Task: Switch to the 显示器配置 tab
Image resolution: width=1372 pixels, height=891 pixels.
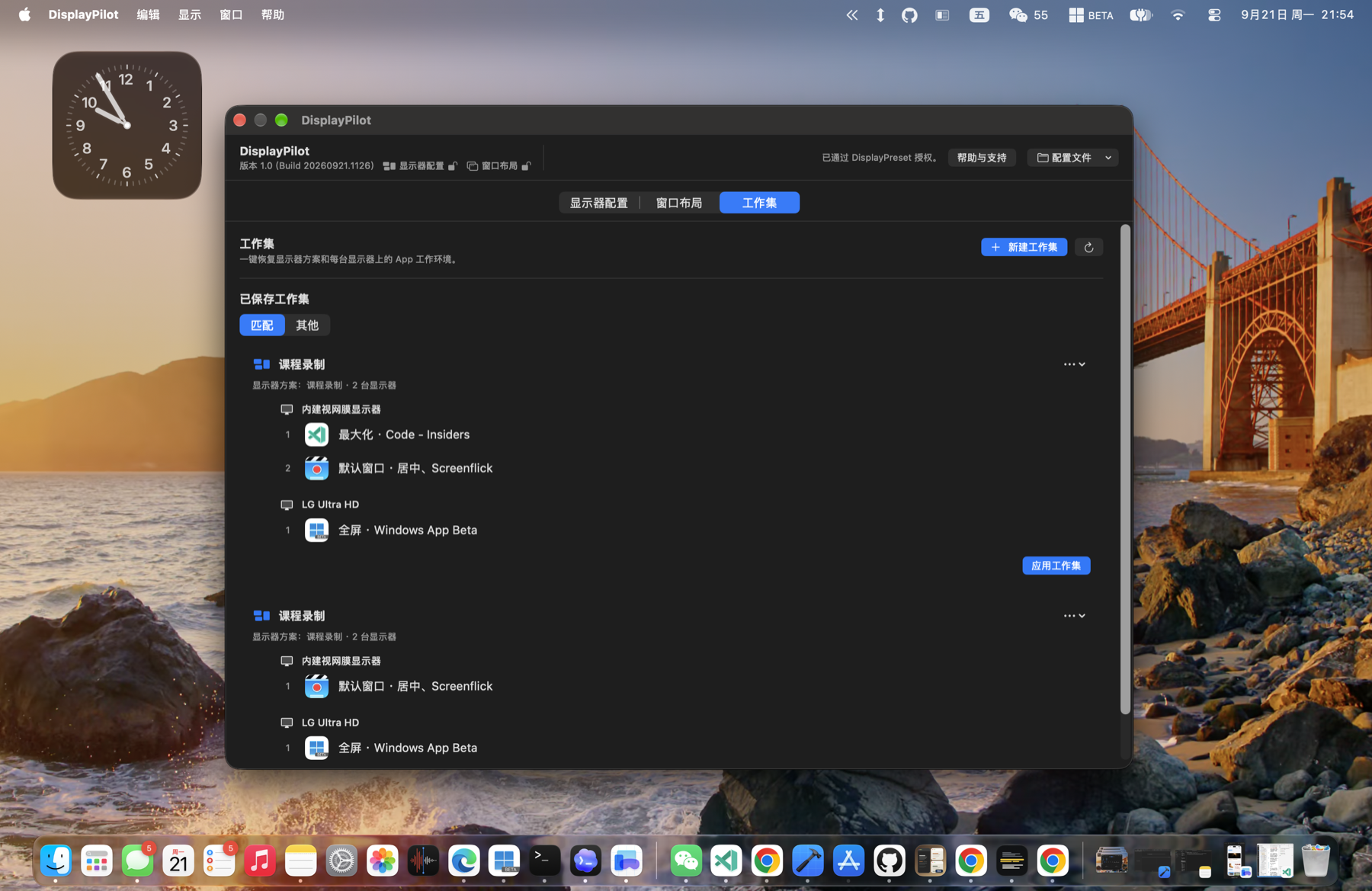Action: [x=599, y=203]
